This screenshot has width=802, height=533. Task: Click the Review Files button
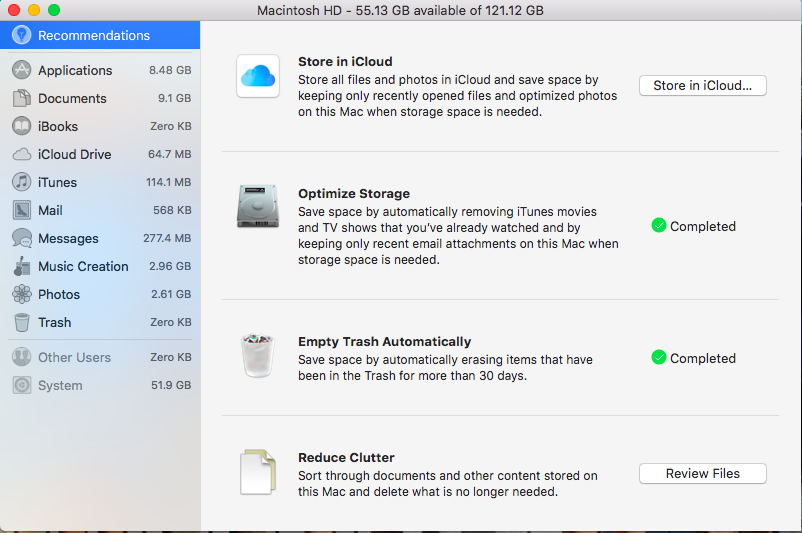click(703, 474)
